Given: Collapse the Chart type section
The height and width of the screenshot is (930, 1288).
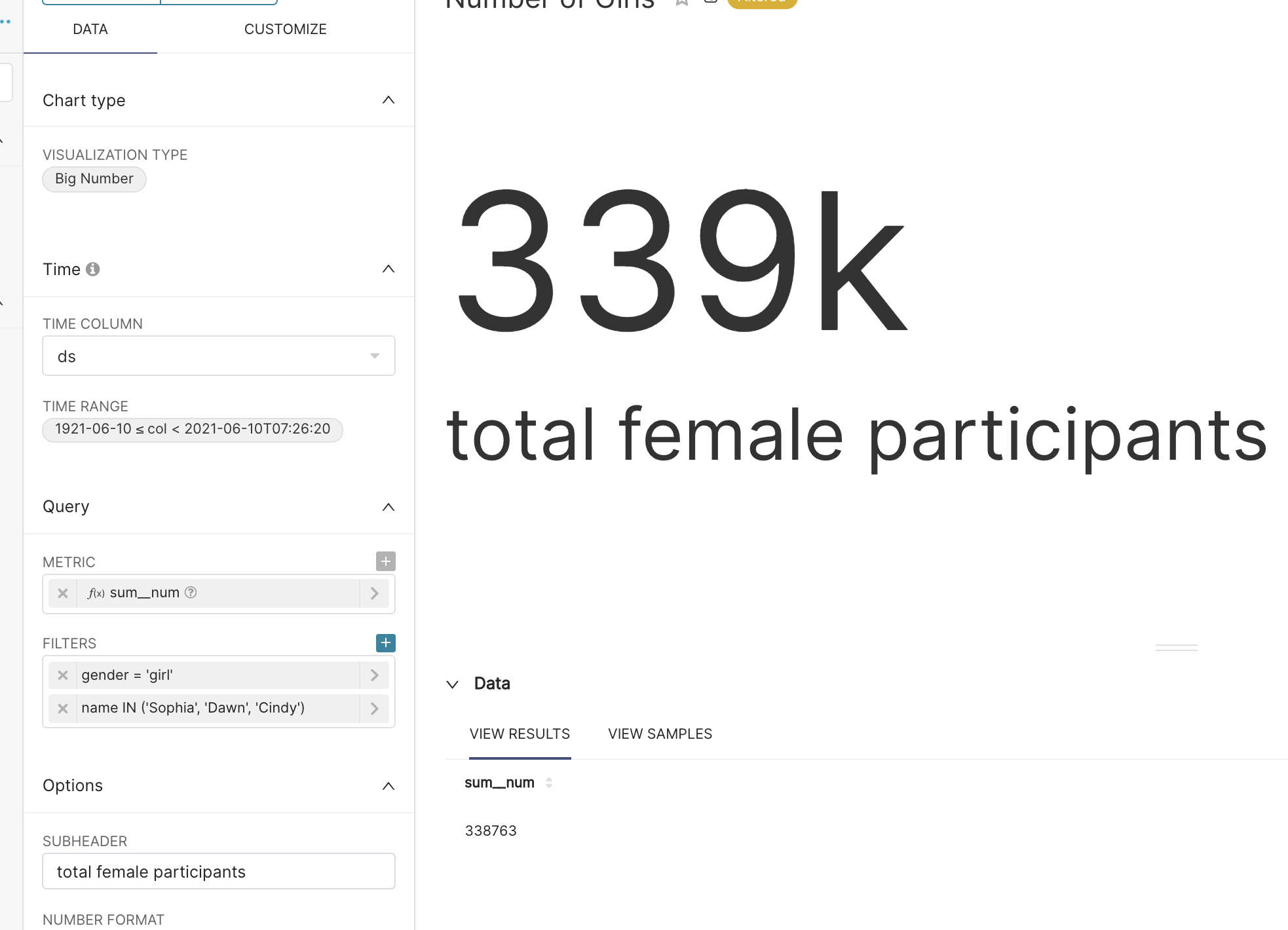Looking at the screenshot, I should 388,100.
